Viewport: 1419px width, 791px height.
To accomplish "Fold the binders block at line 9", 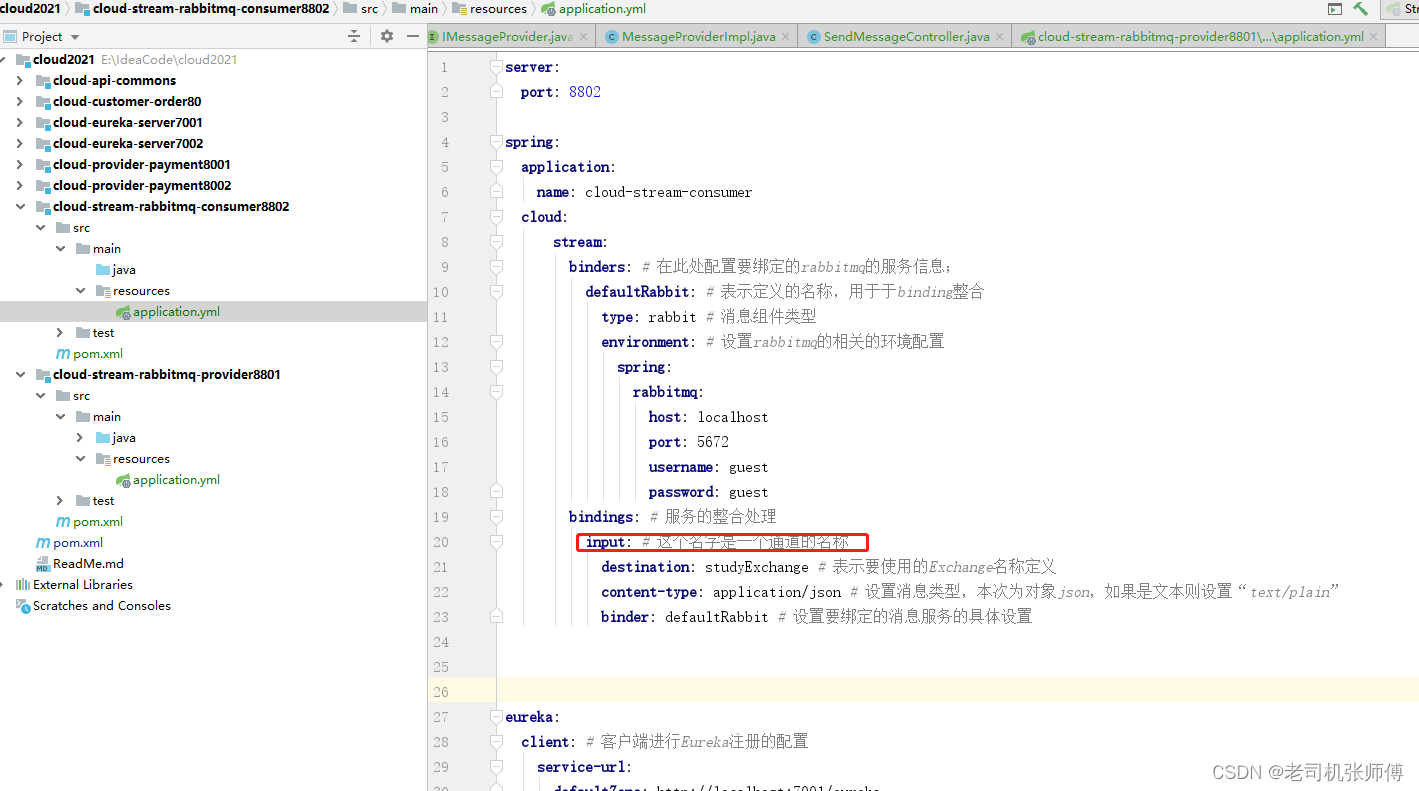I will point(496,267).
